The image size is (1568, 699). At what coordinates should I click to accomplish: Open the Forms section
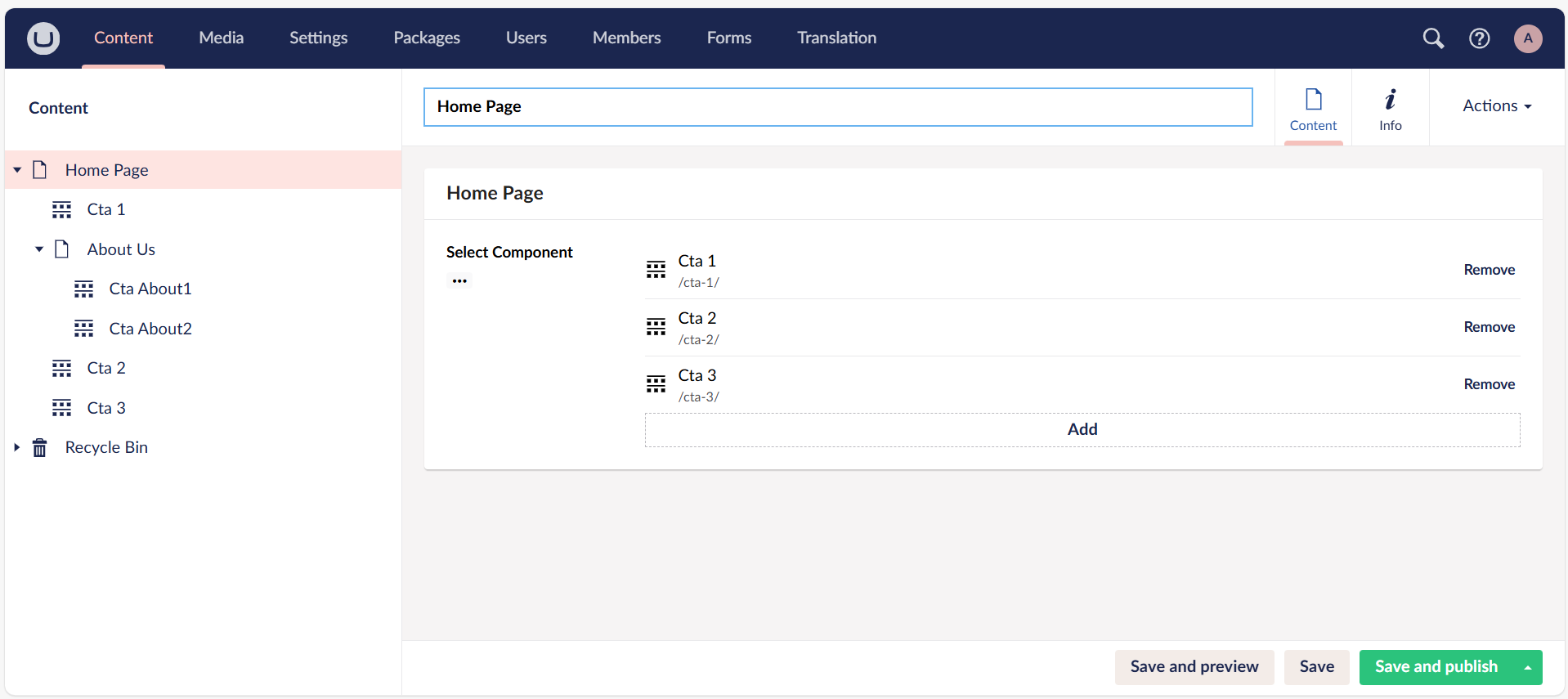pyautogui.click(x=729, y=38)
